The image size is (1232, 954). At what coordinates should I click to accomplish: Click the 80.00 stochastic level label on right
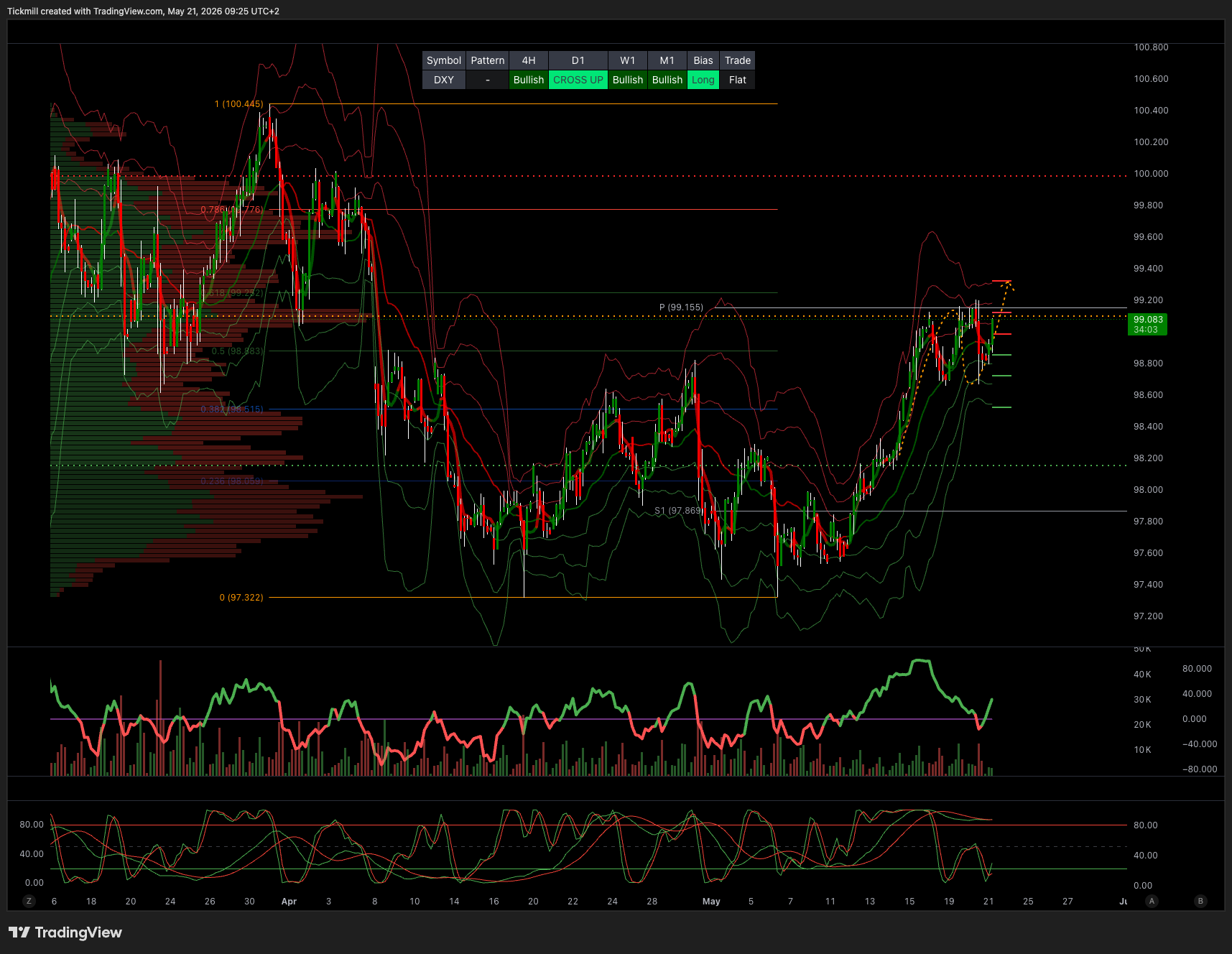1145,825
